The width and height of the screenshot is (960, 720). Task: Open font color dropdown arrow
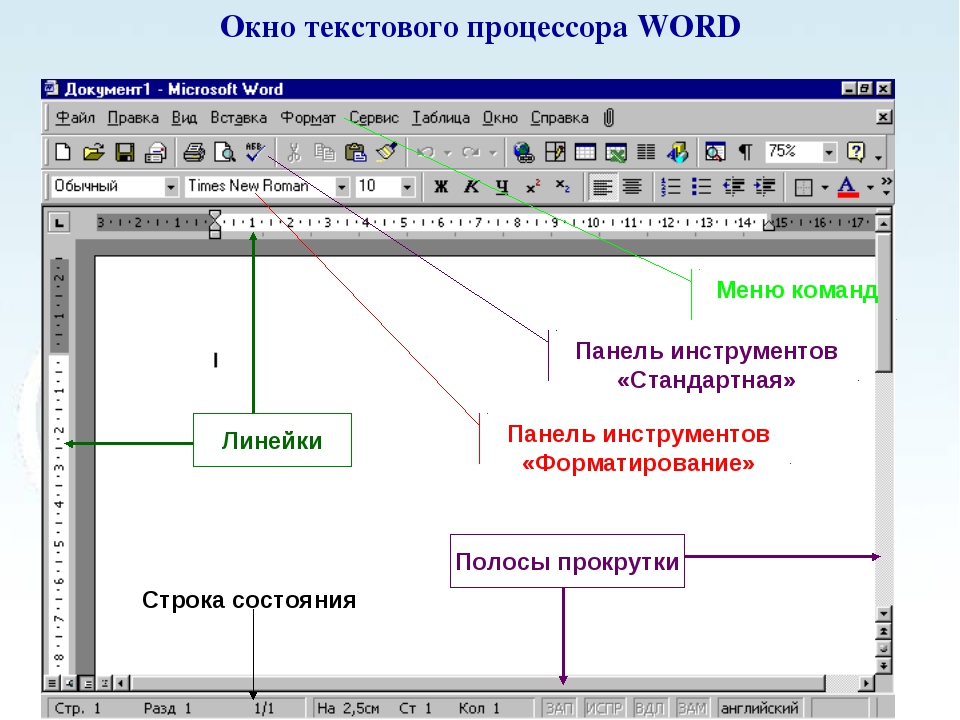(x=869, y=187)
